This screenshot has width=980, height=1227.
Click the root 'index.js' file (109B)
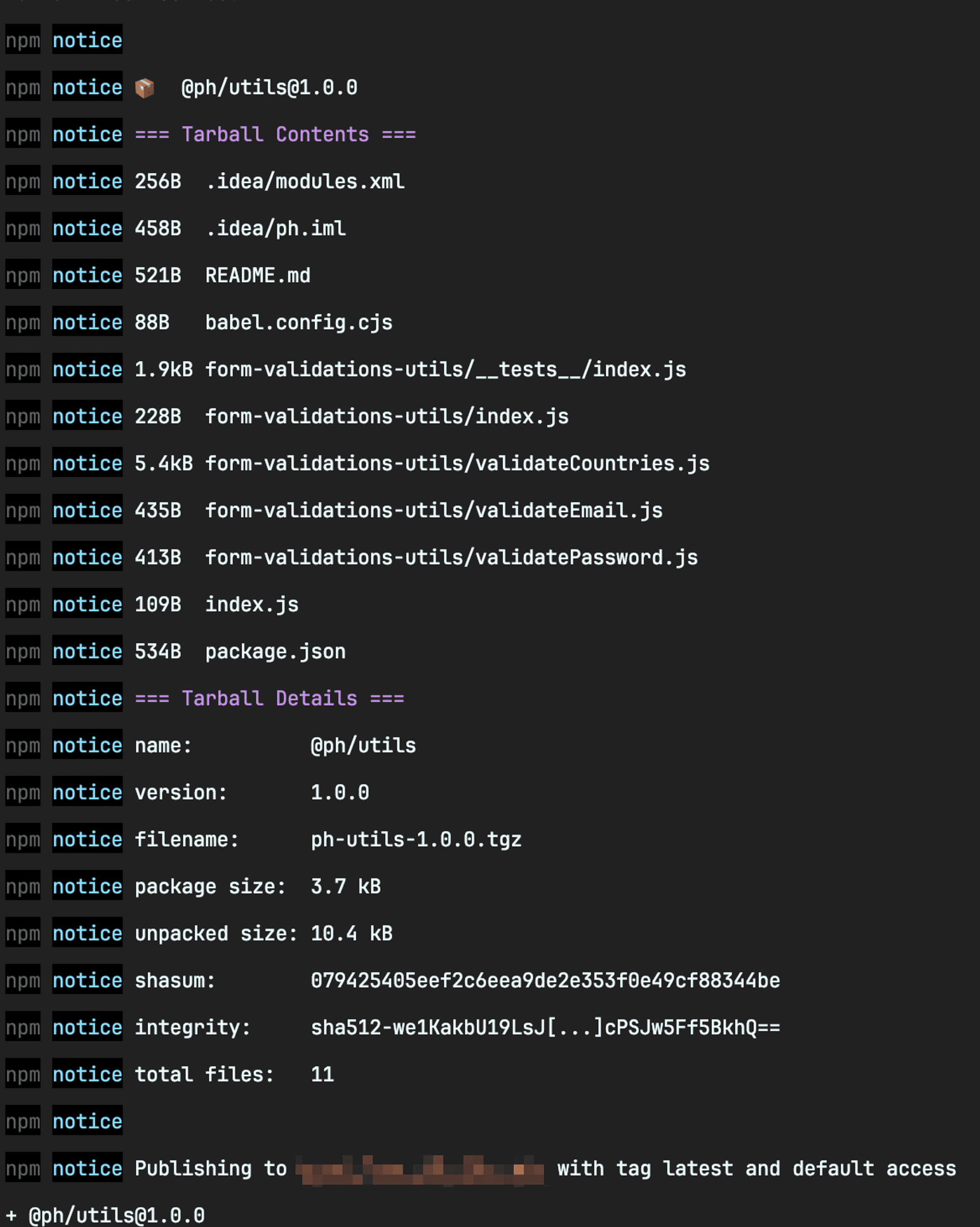click(252, 604)
